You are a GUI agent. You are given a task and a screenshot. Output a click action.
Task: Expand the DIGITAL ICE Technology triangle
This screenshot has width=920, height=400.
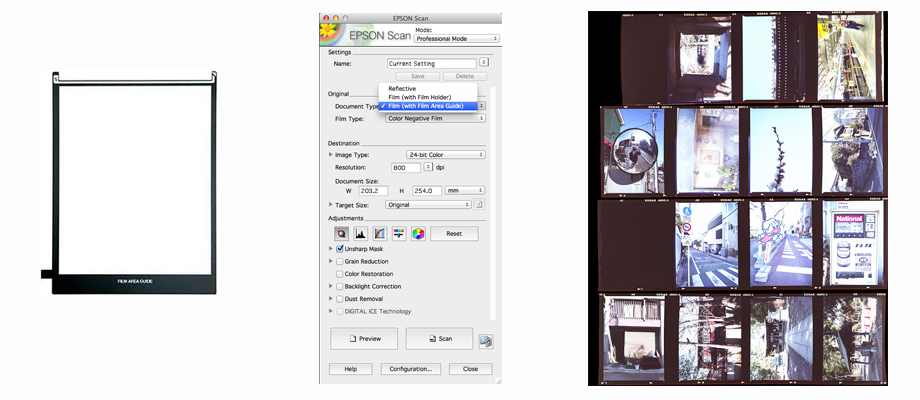pyautogui.click(x=331, y=311)
